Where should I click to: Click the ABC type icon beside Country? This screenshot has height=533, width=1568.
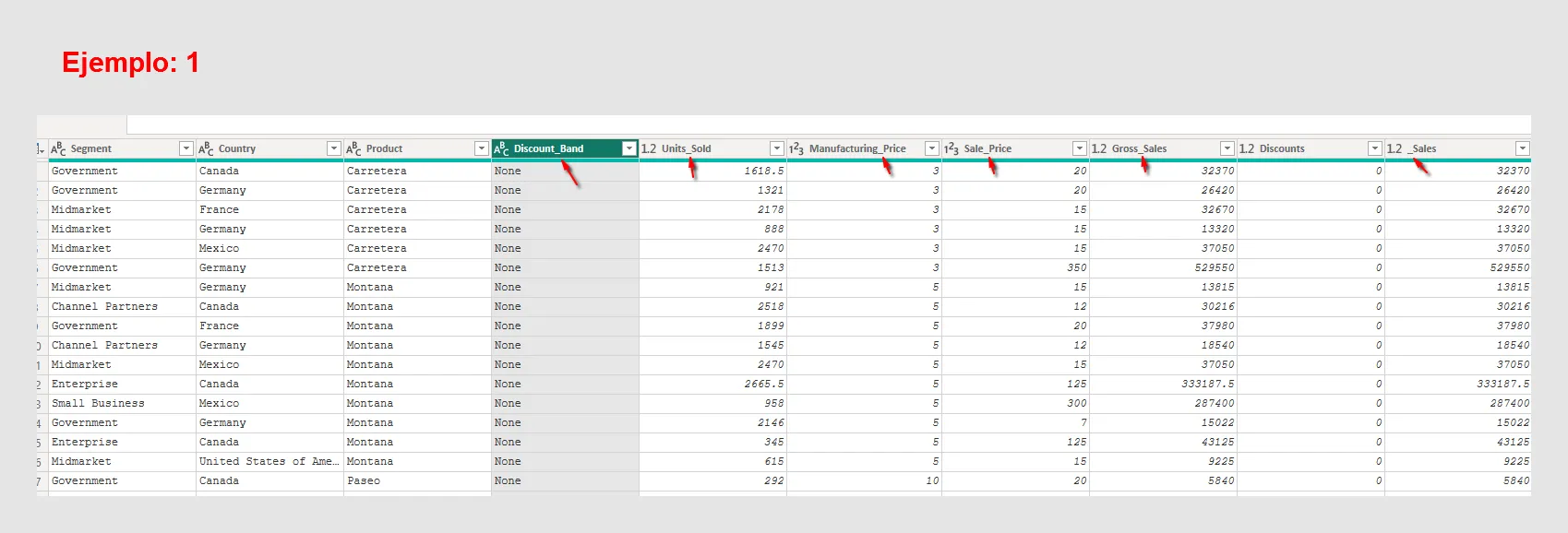click(x=206, y=148)
